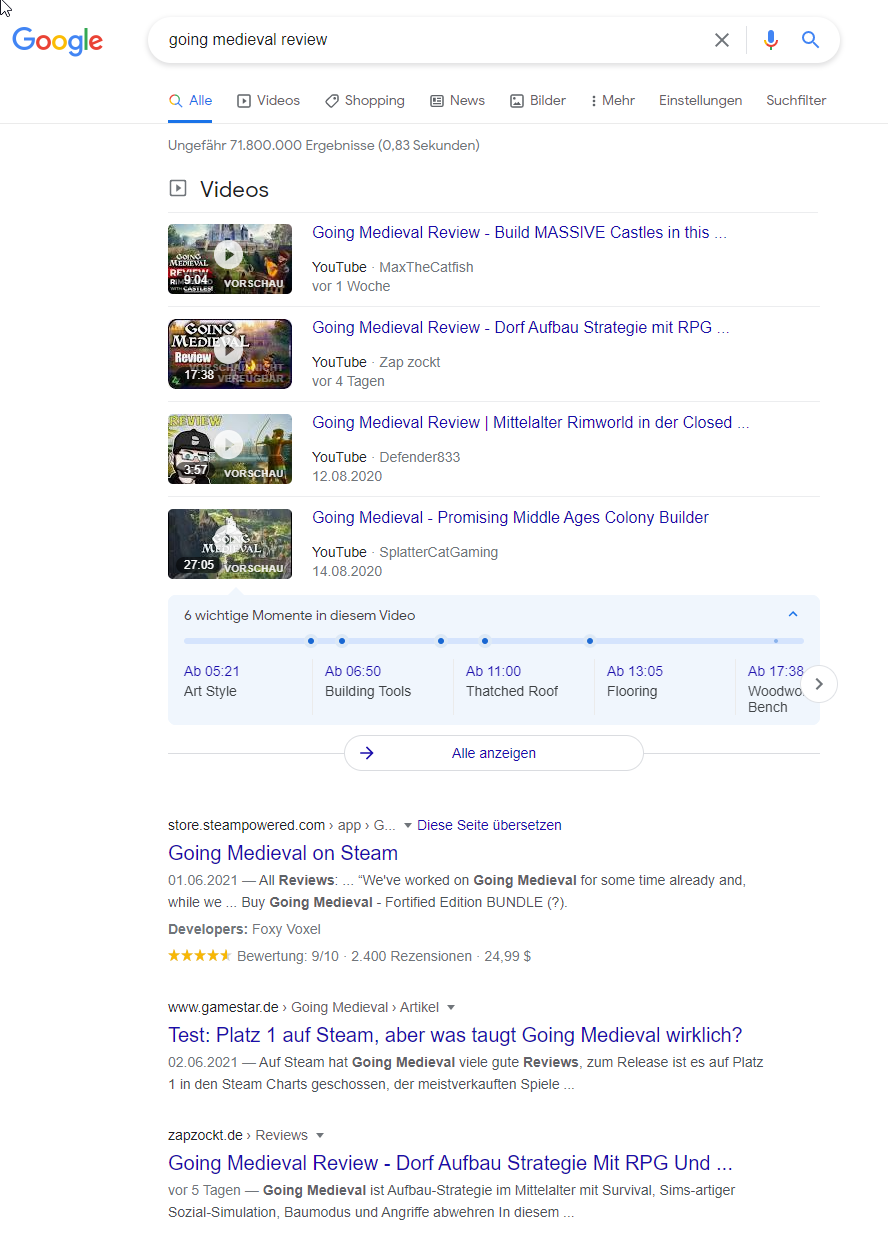The width and height of the screenshot is (888, 1235).
Task: Start voice search with microphone icon
Action: click(770, 40)
